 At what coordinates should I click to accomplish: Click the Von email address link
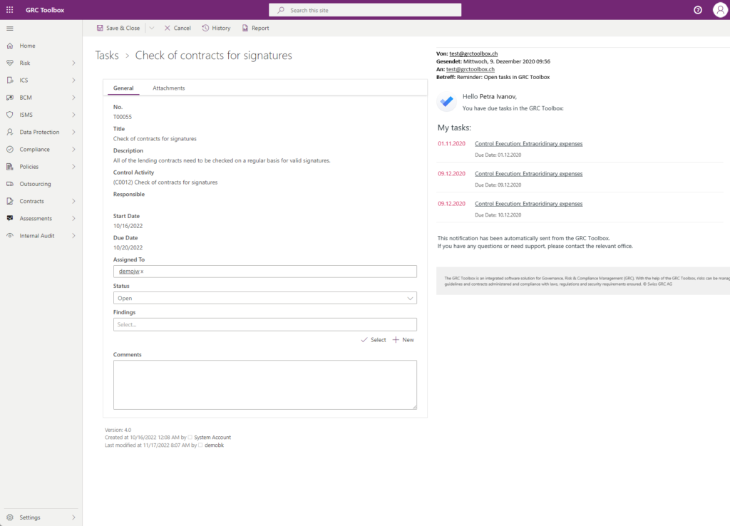click(x=473, y=54)
